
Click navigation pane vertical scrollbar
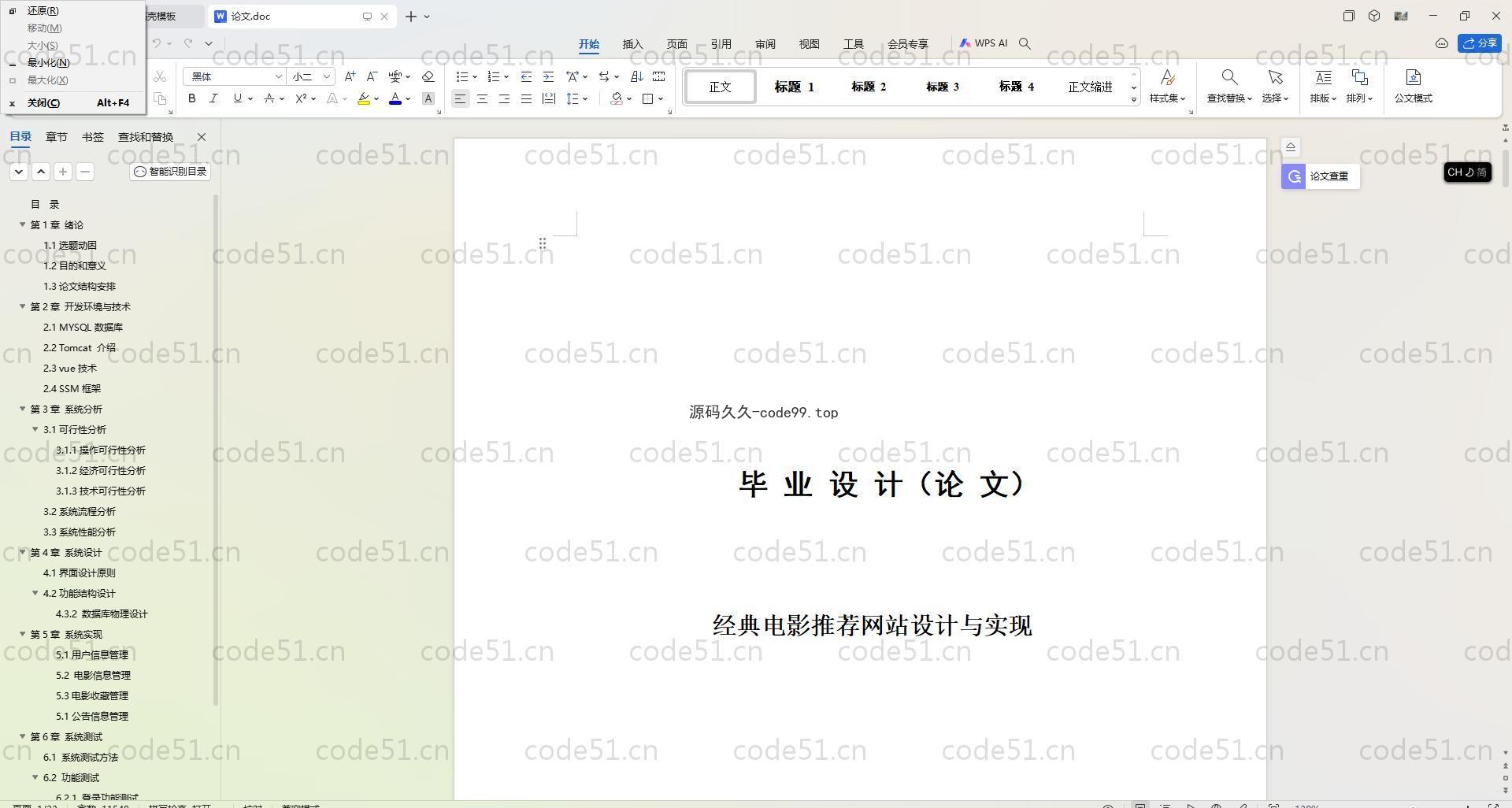point(216,449)
